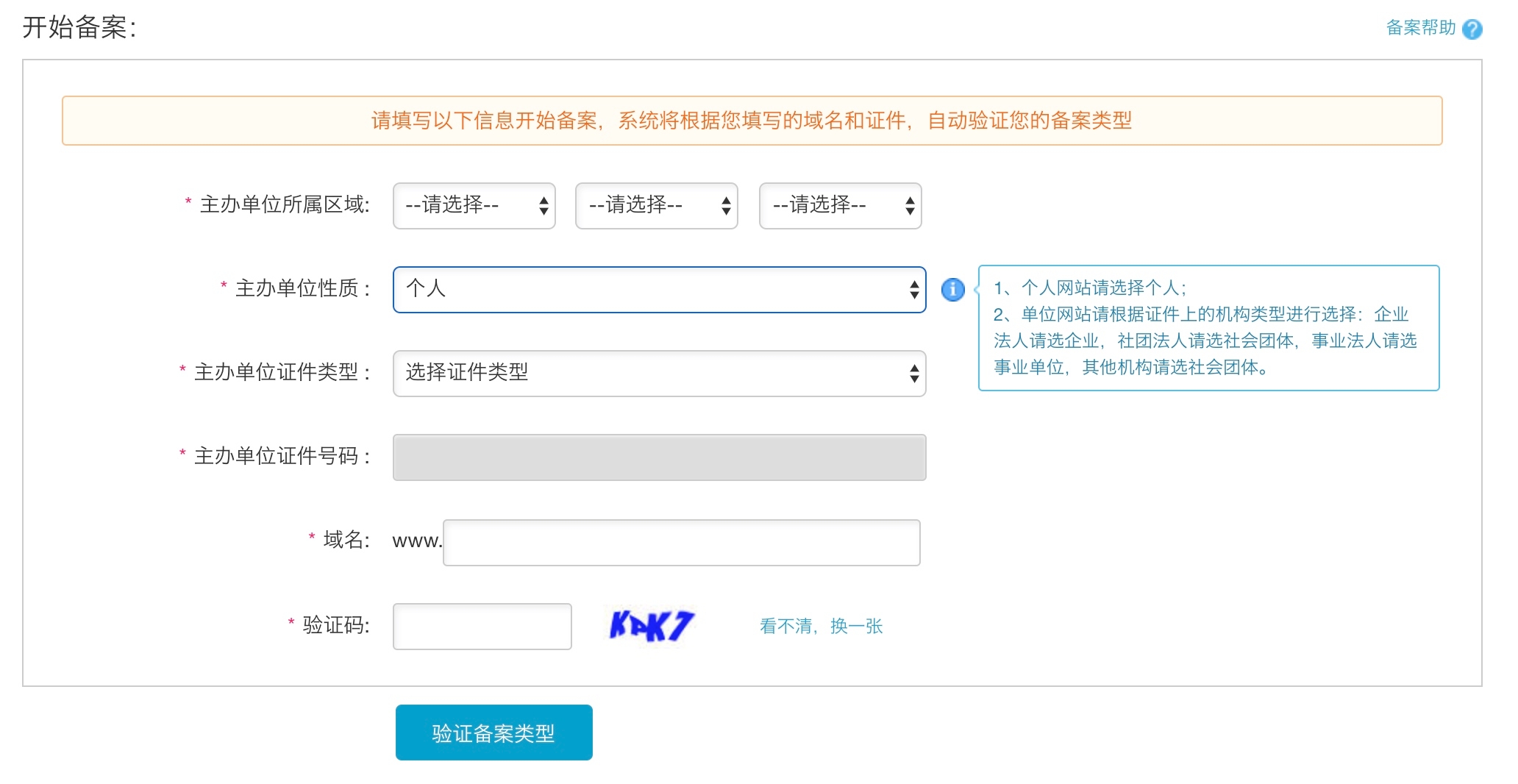Open the 备案帮助 help link

1420,28
